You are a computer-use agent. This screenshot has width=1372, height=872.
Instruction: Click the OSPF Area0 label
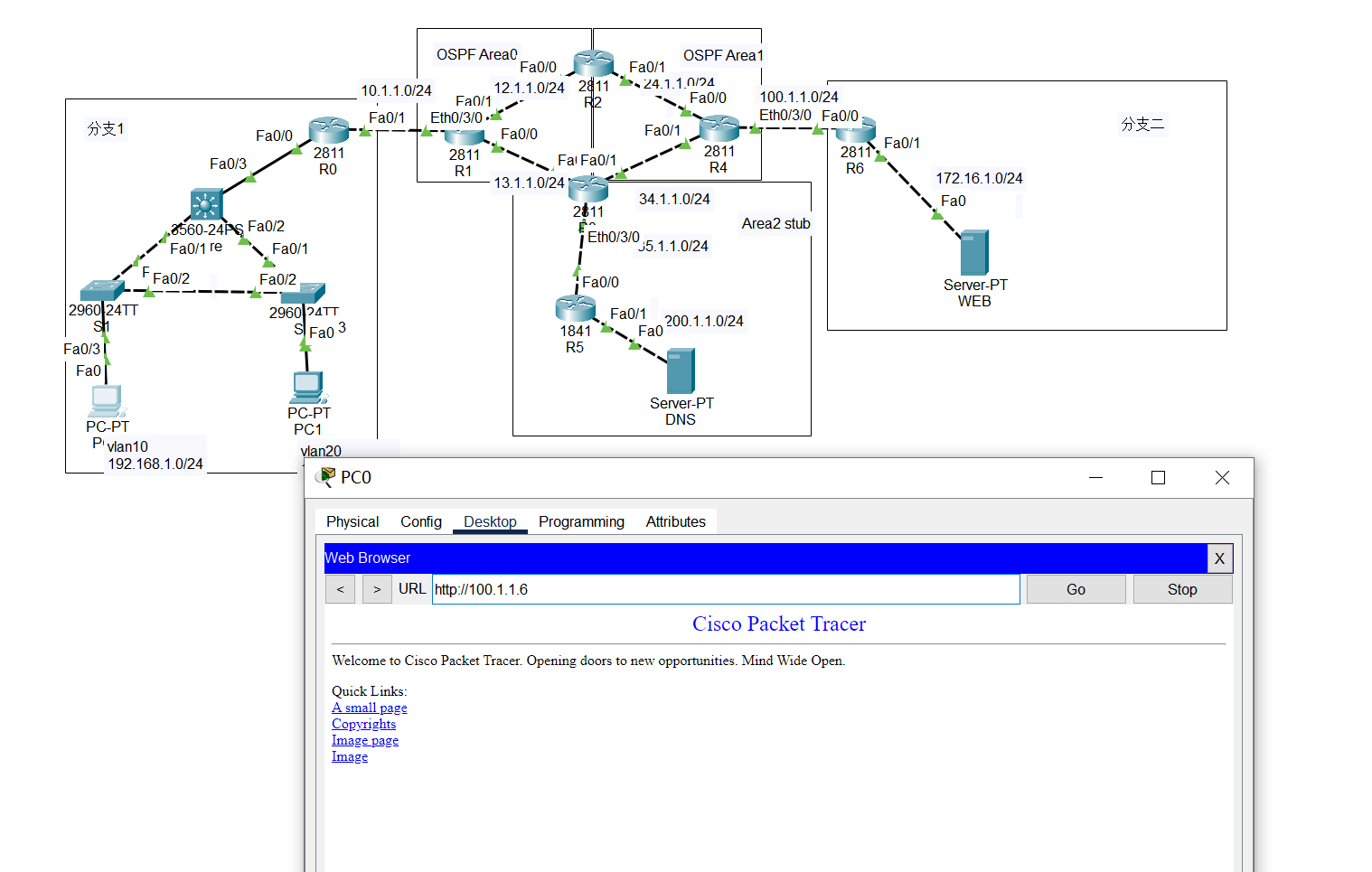pyautogui.click(x=476, y=54)
